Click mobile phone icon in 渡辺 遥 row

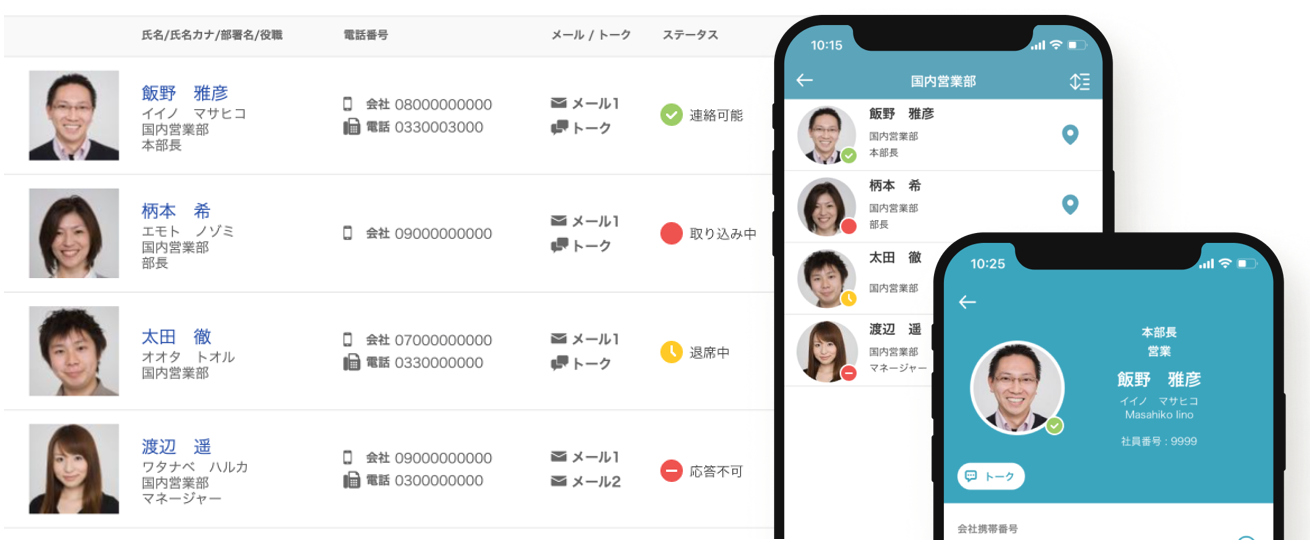point(348,458)
